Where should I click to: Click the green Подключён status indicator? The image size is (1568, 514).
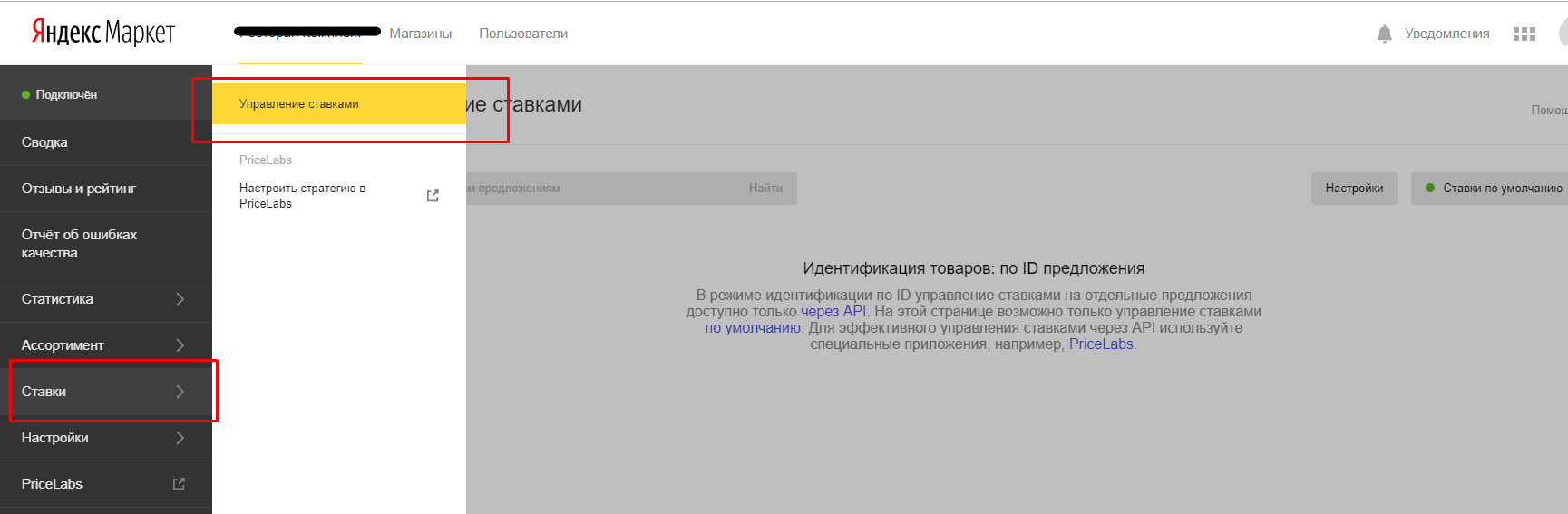[26, 94]
